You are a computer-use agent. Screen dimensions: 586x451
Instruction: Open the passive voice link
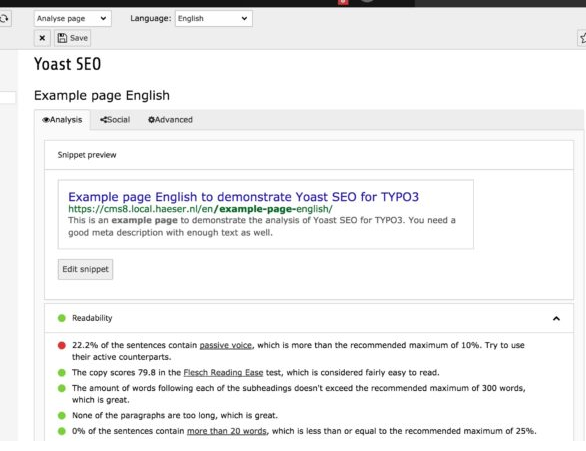(x=226, y=345)
